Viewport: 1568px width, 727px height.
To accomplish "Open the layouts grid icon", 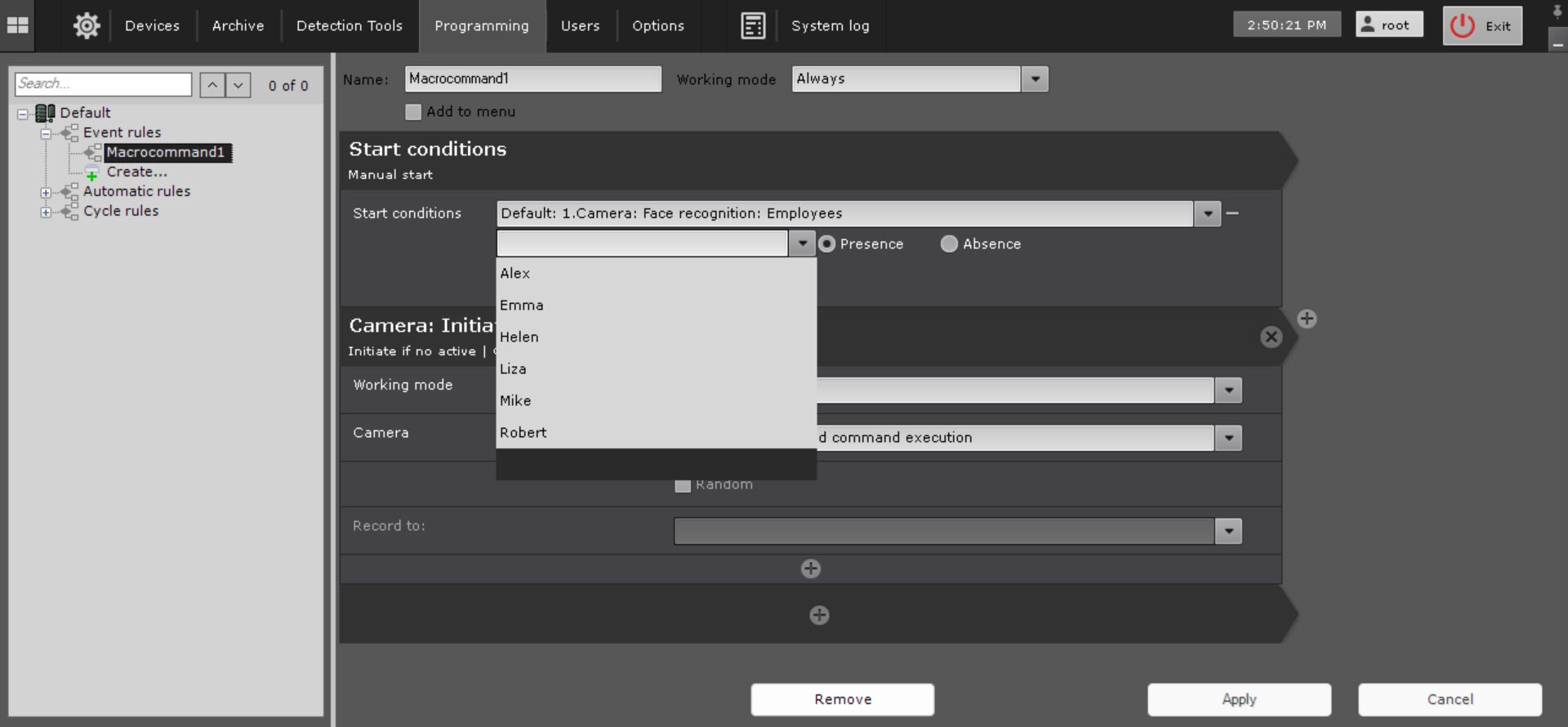I will [x=17, y=25].
